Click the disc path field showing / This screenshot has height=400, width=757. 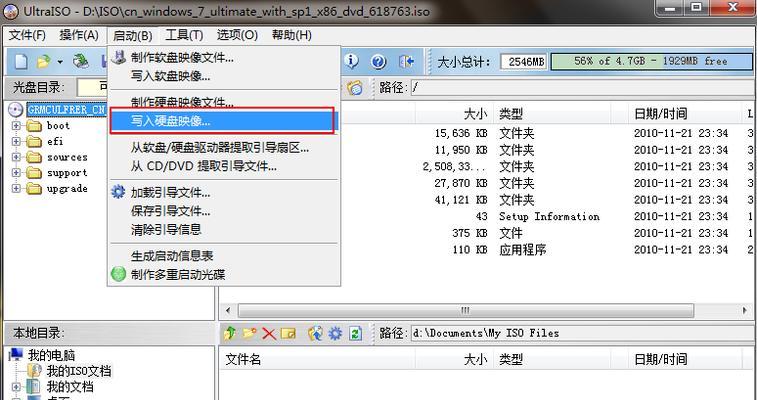point(583,88)
